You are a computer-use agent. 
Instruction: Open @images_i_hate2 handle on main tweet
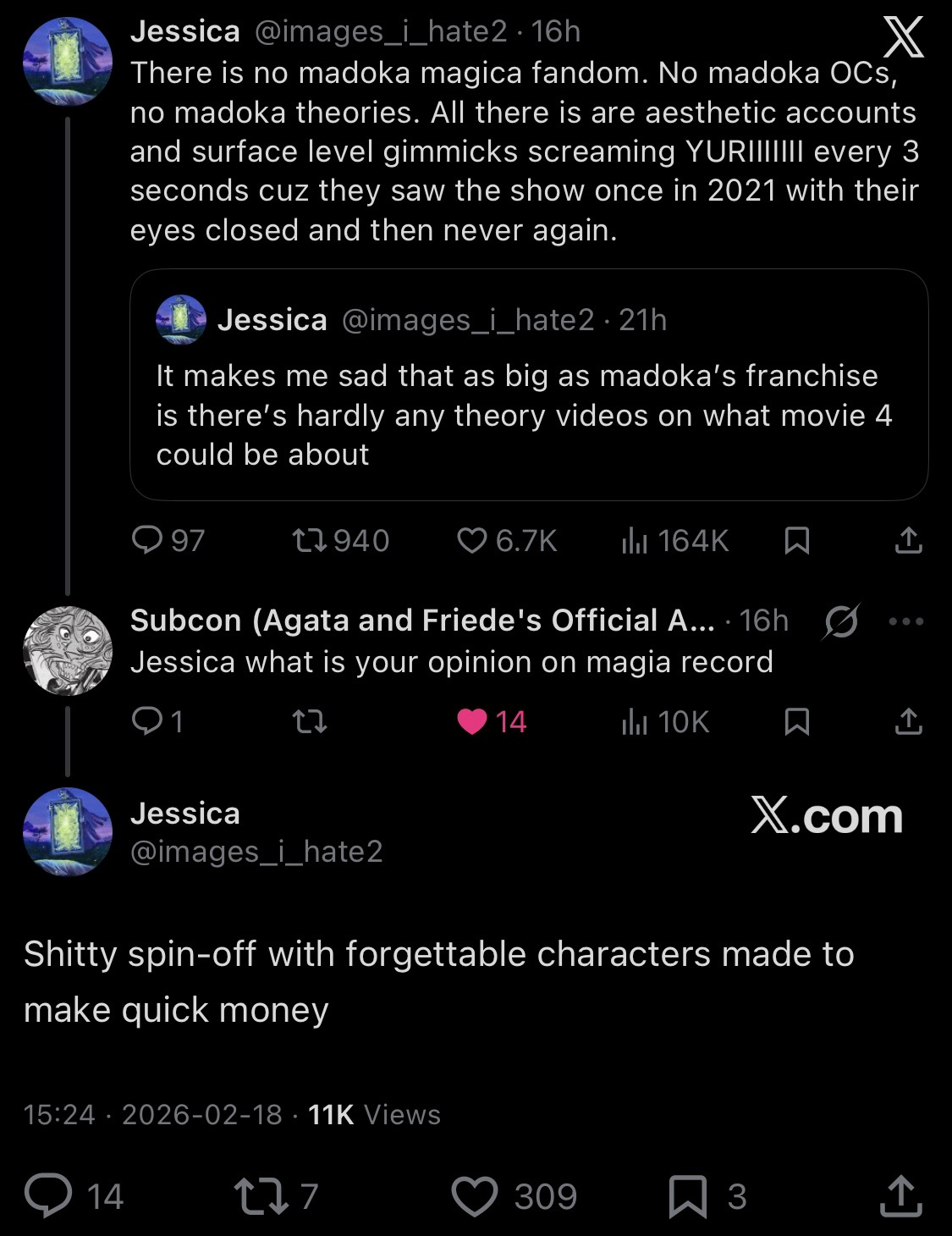[256, 851]
